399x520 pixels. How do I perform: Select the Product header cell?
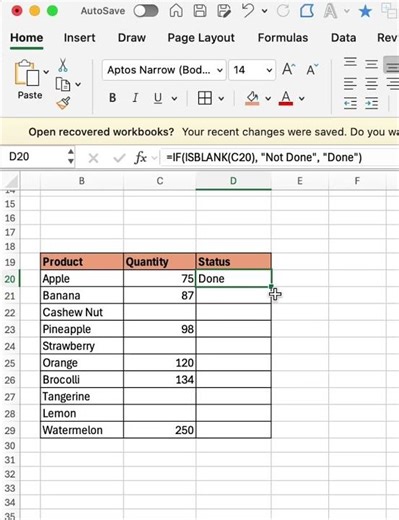[82, 262]
